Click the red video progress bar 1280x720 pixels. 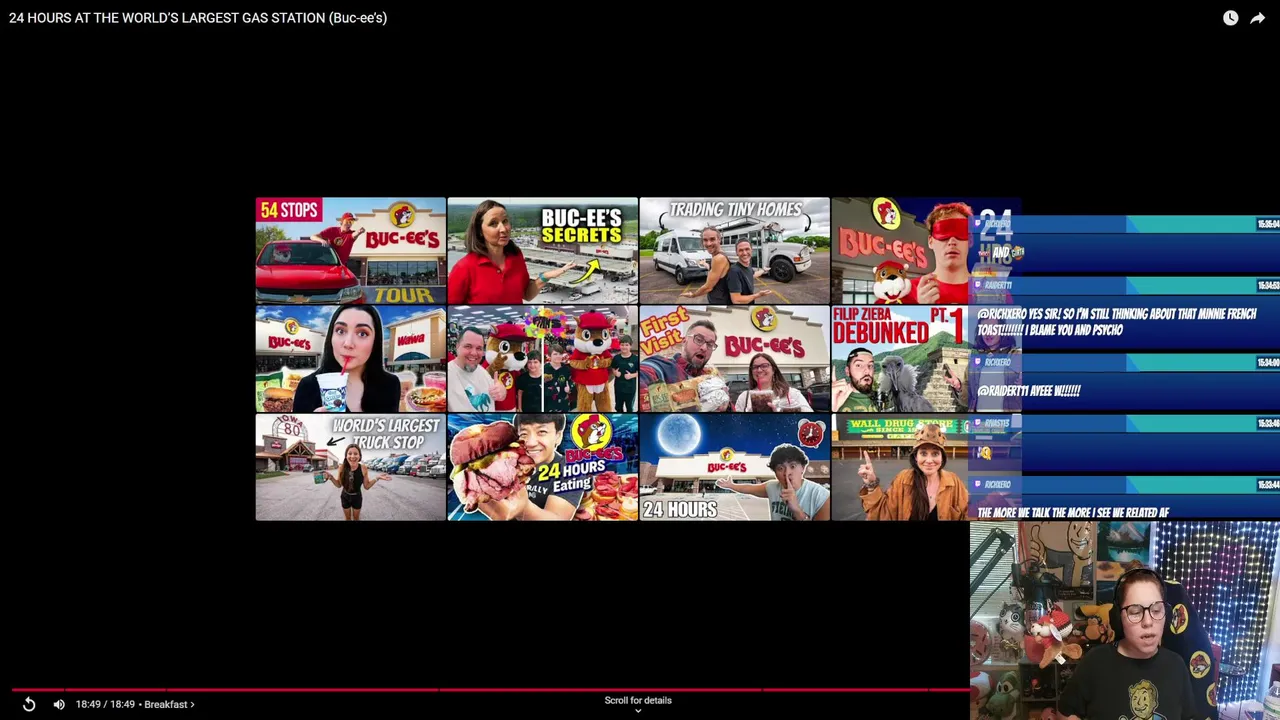[490, 689]
